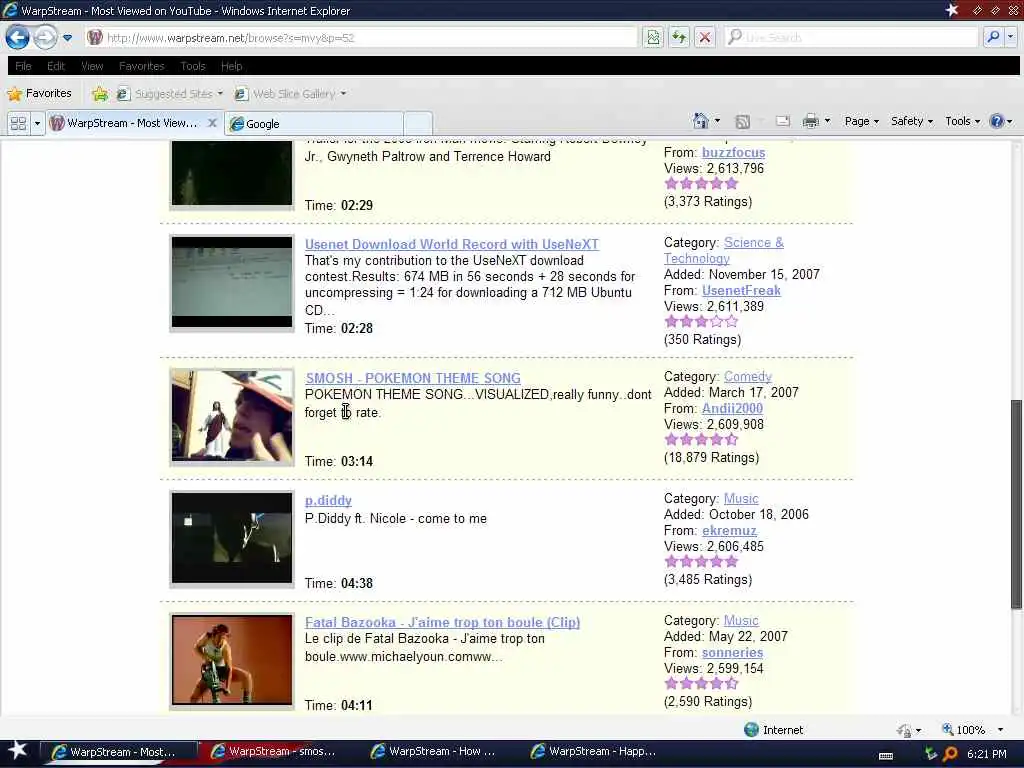Open the Help menu

tap(231, 66)
